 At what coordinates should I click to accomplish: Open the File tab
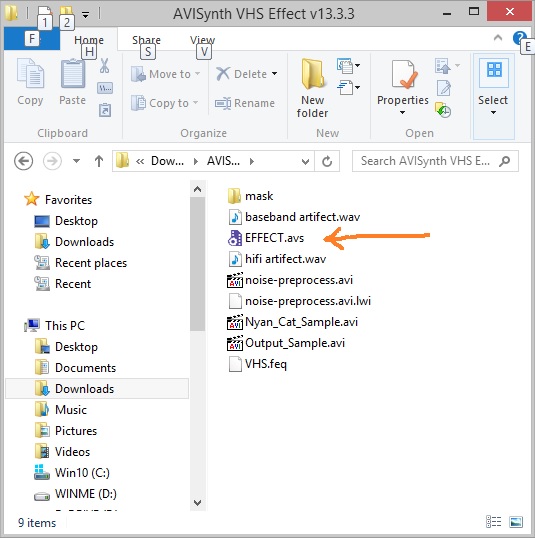pos(32,40)
